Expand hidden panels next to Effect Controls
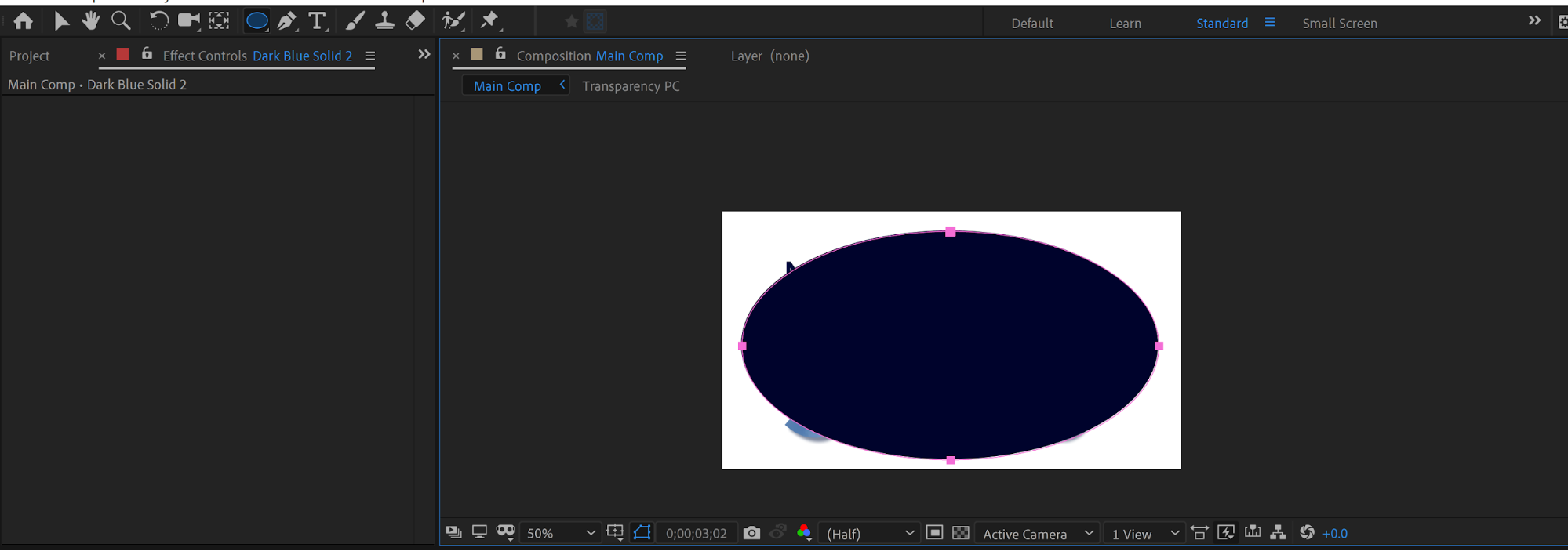This screenshot has height=551, width=1568. pos(424,54)
